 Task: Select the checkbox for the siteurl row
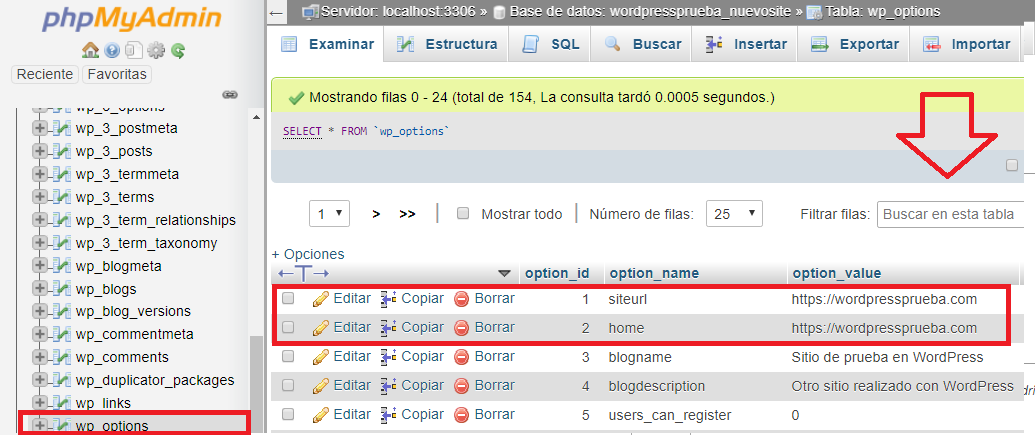(x=288, y=299)
